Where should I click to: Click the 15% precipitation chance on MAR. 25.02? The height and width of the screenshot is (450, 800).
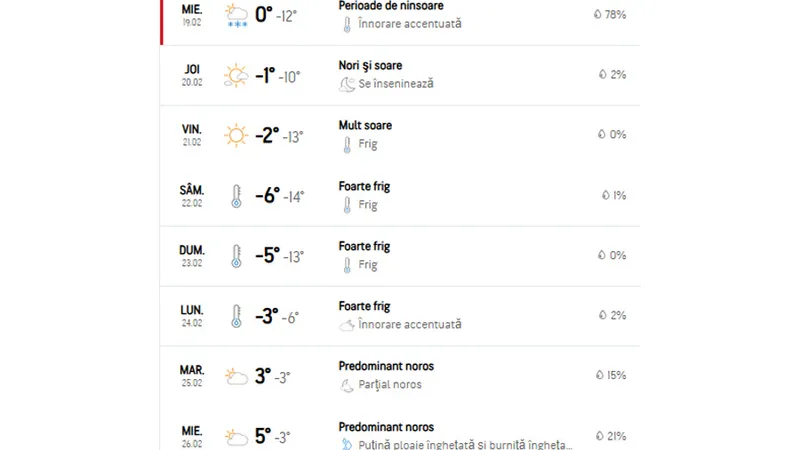[x=616, y=375]
